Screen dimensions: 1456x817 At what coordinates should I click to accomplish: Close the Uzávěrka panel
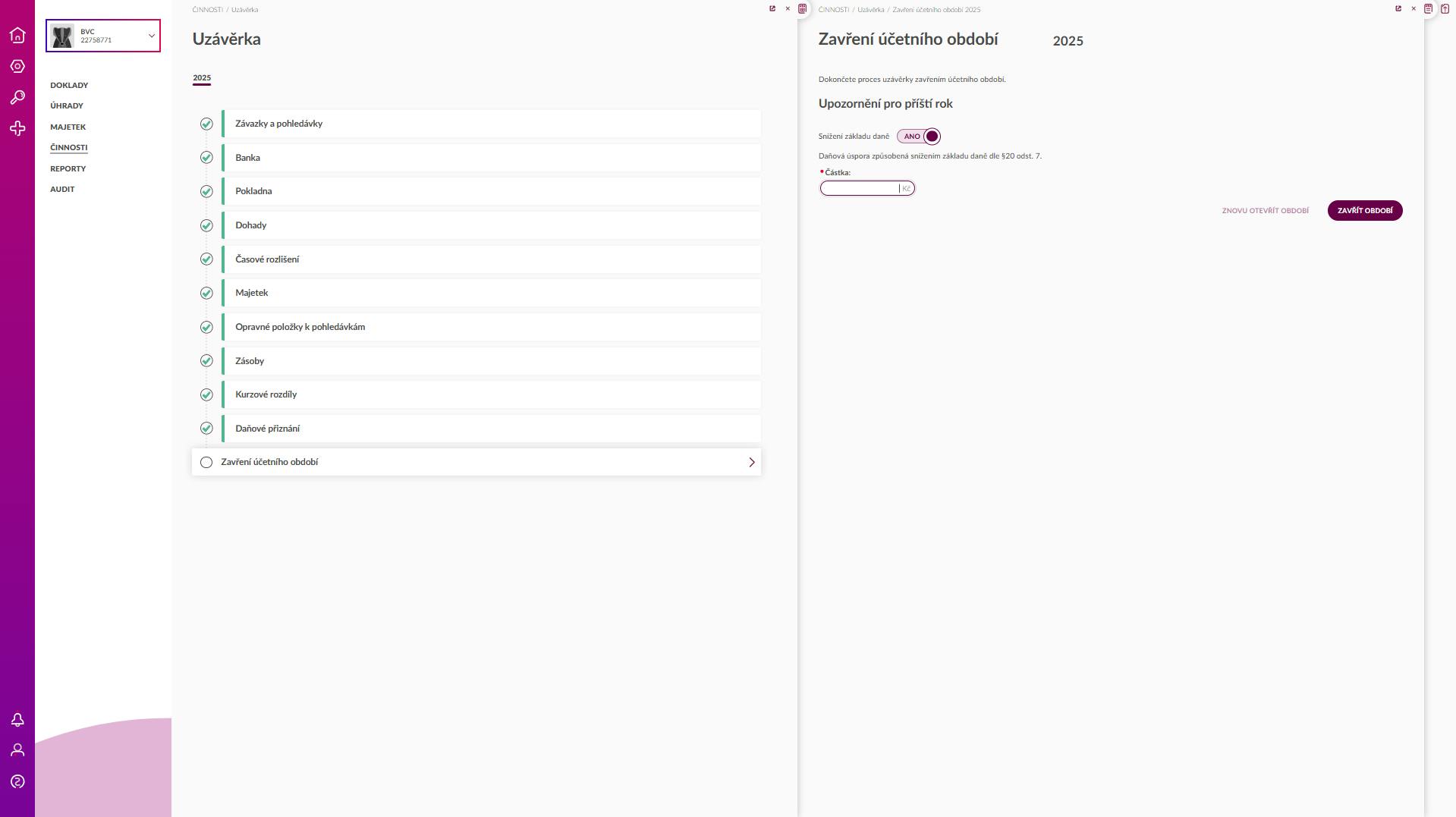point(788,9)
